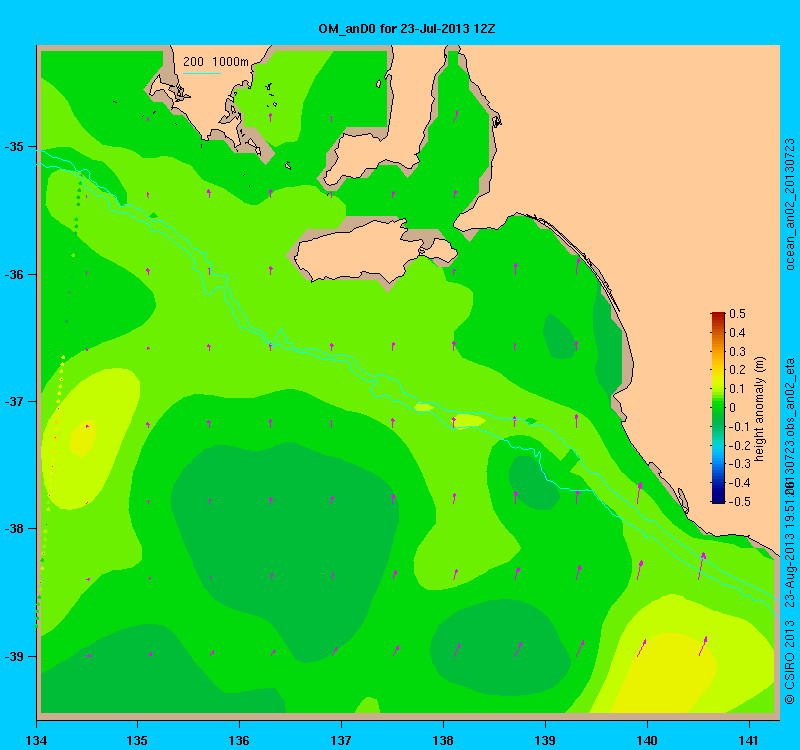Click the vertical "23-Aug-2013 19:51" timestamp text
This screenshot has width=800, height=750.
click(789, 552)
